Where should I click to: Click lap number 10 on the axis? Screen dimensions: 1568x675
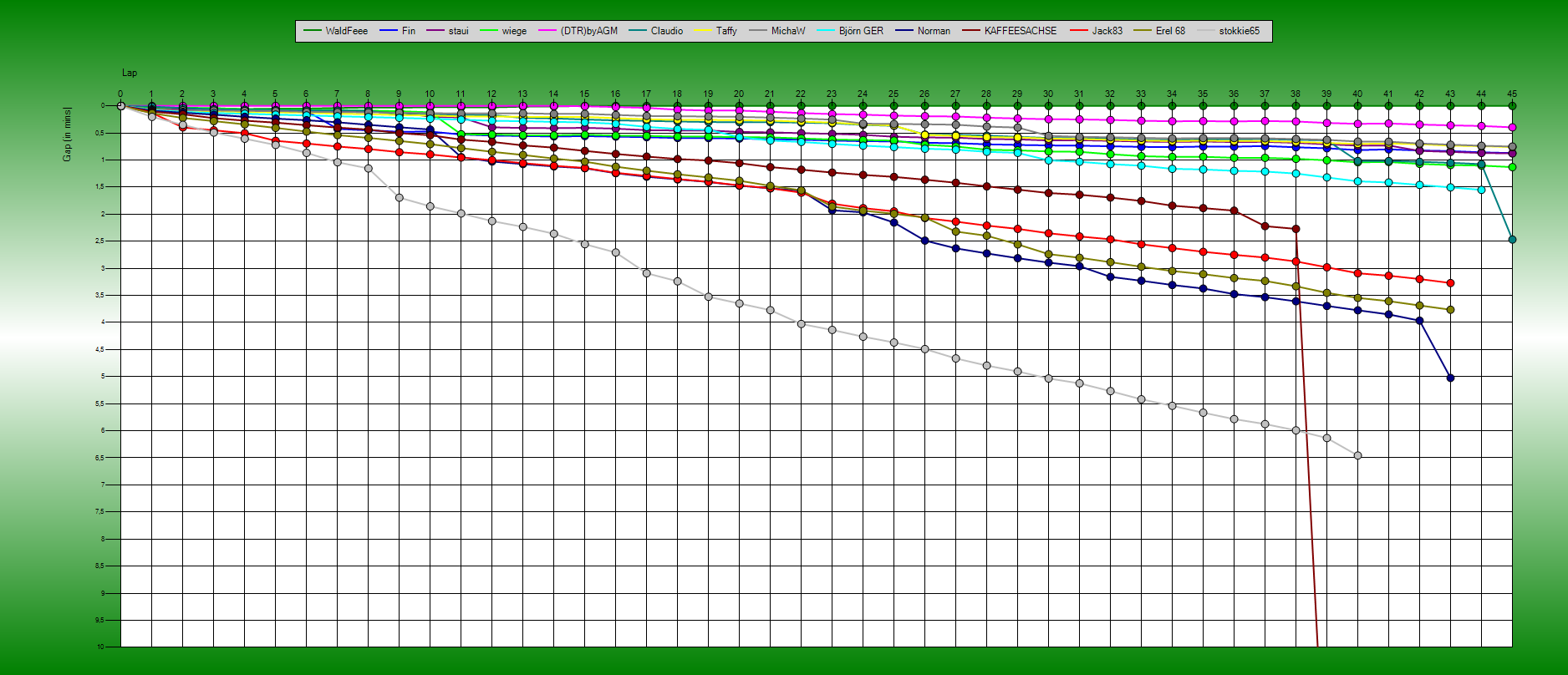click(x=430, y=94)
